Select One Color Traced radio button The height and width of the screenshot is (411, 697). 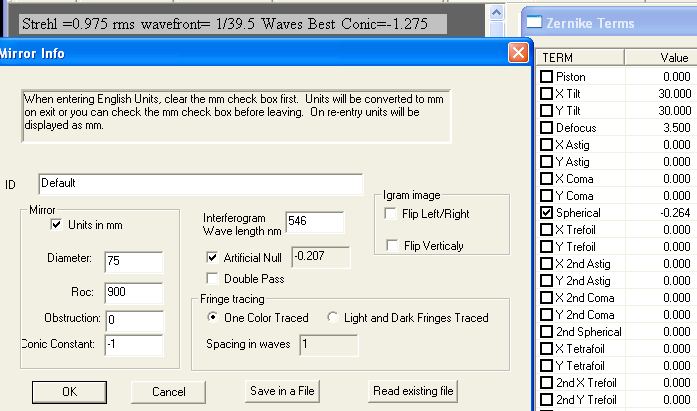pyautogui.click(x=212, y=317)
